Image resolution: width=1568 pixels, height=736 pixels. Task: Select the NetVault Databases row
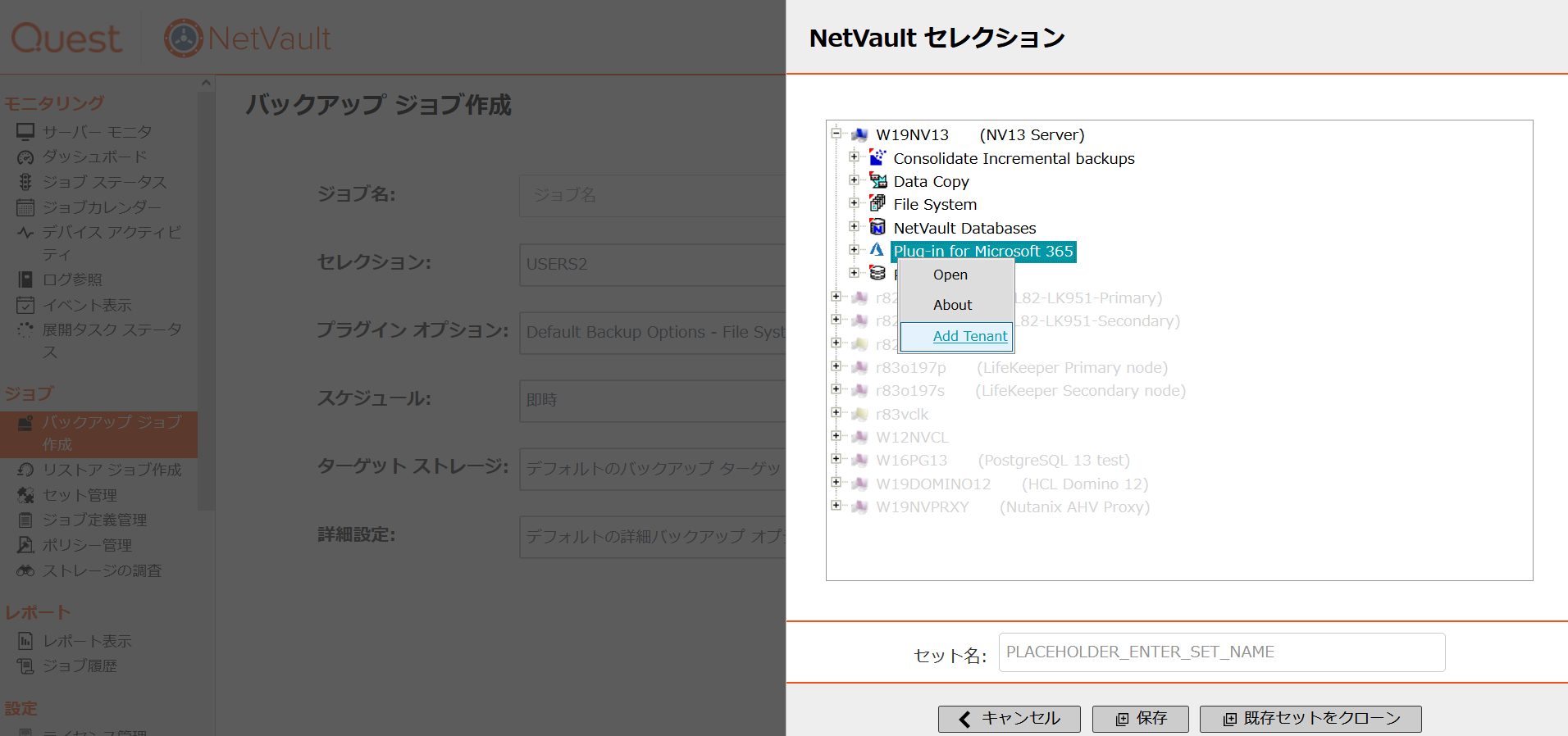click(964, 228)
